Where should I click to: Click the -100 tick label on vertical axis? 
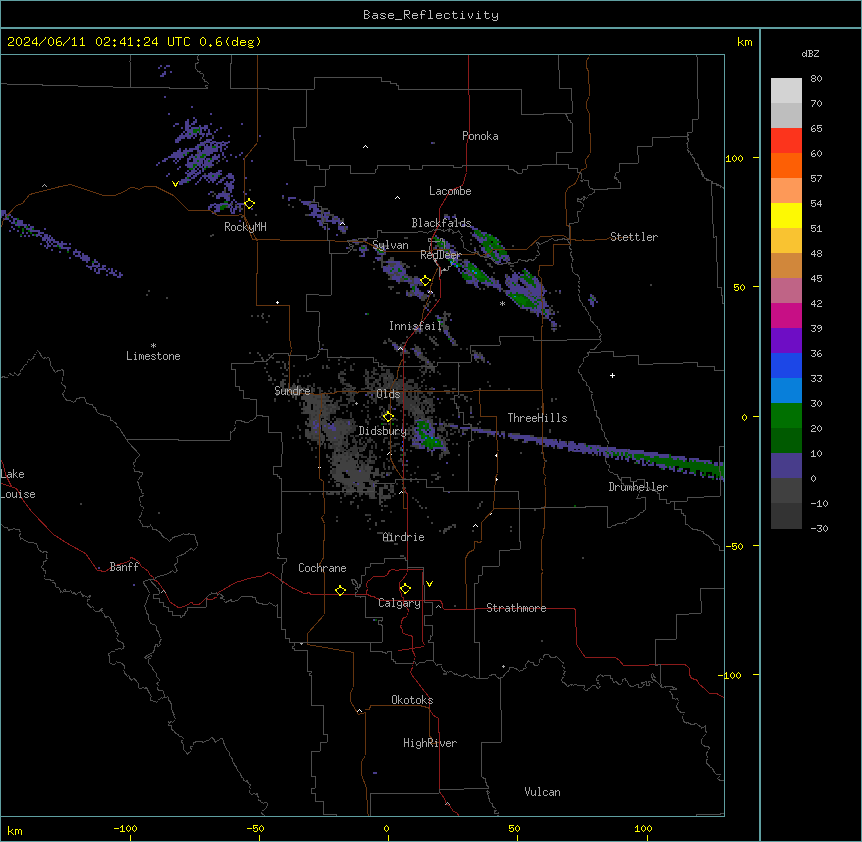[x=731, y=675]
